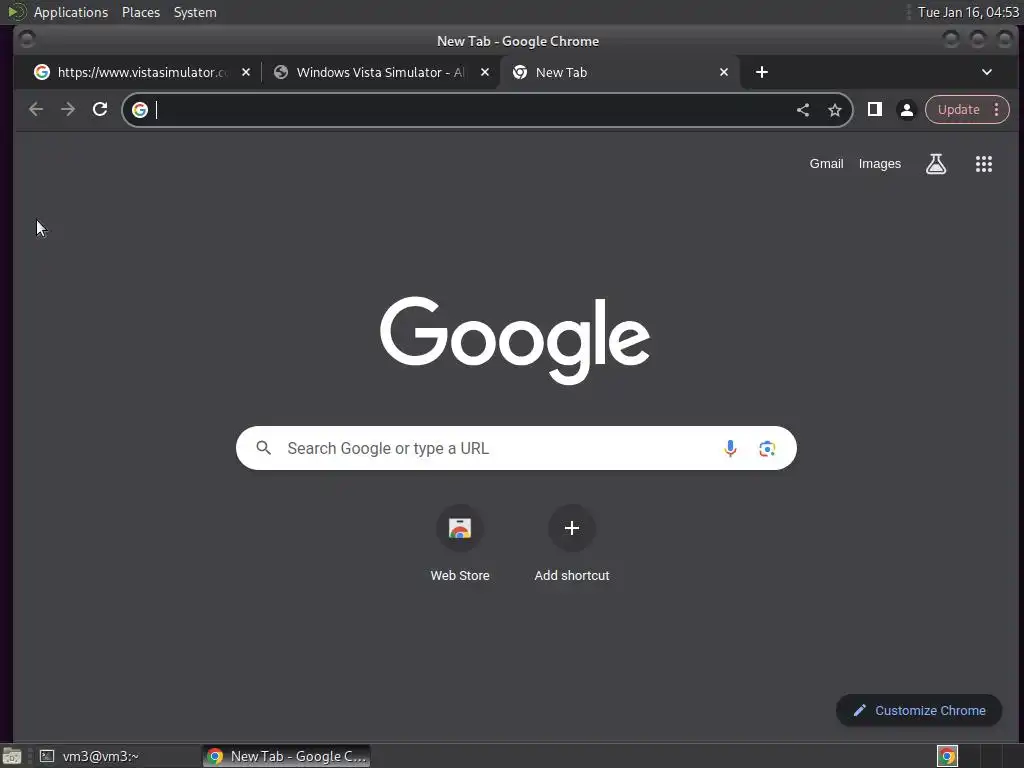Image resolution: width=1024 pixels, height=768 pixels.
Task: Reload the current page
Action: click(x=100, y=109)
